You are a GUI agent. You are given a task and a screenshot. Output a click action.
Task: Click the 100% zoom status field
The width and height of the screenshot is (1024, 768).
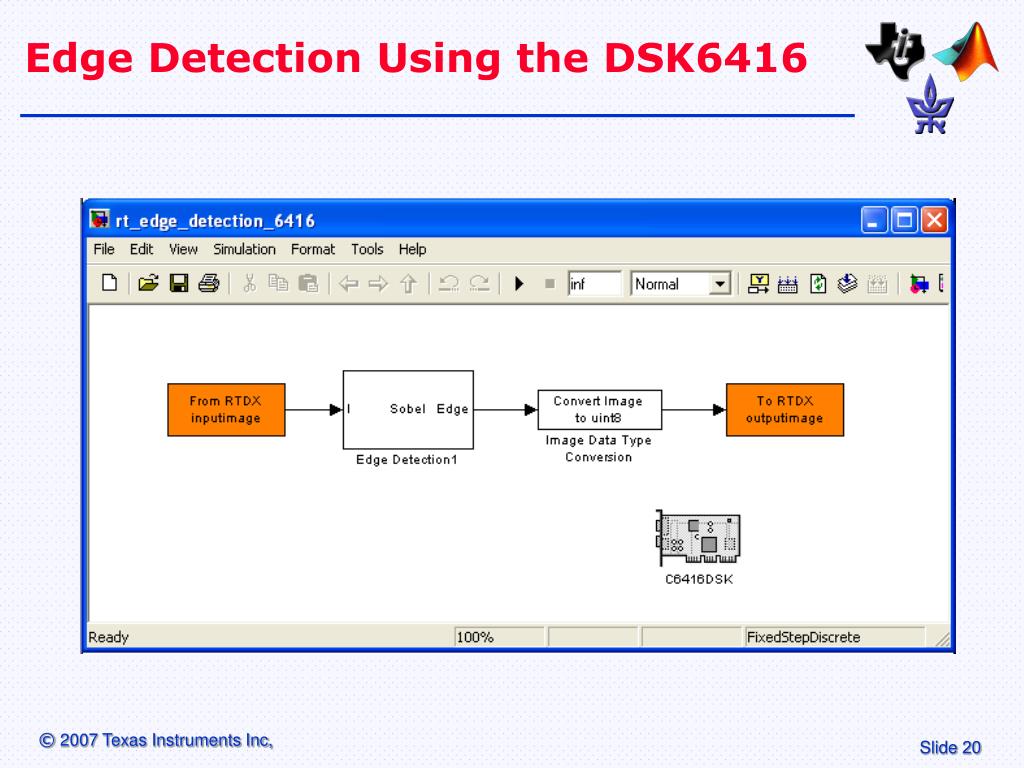499,637
